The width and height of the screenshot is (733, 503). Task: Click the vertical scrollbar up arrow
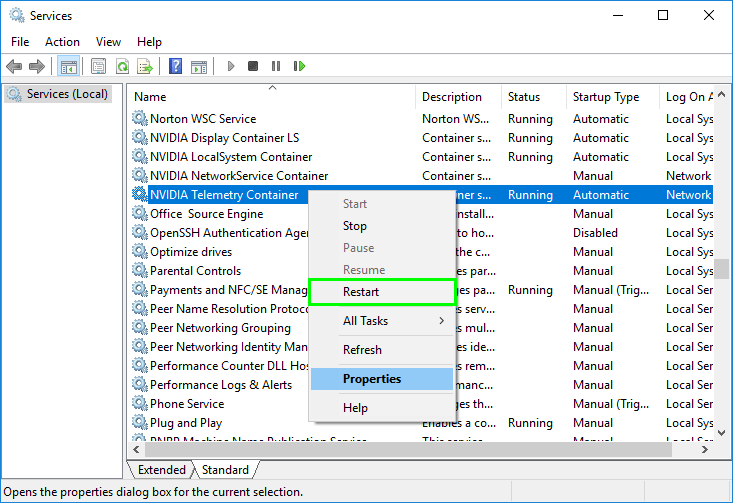pyautogui.click(x=721, y=94)
